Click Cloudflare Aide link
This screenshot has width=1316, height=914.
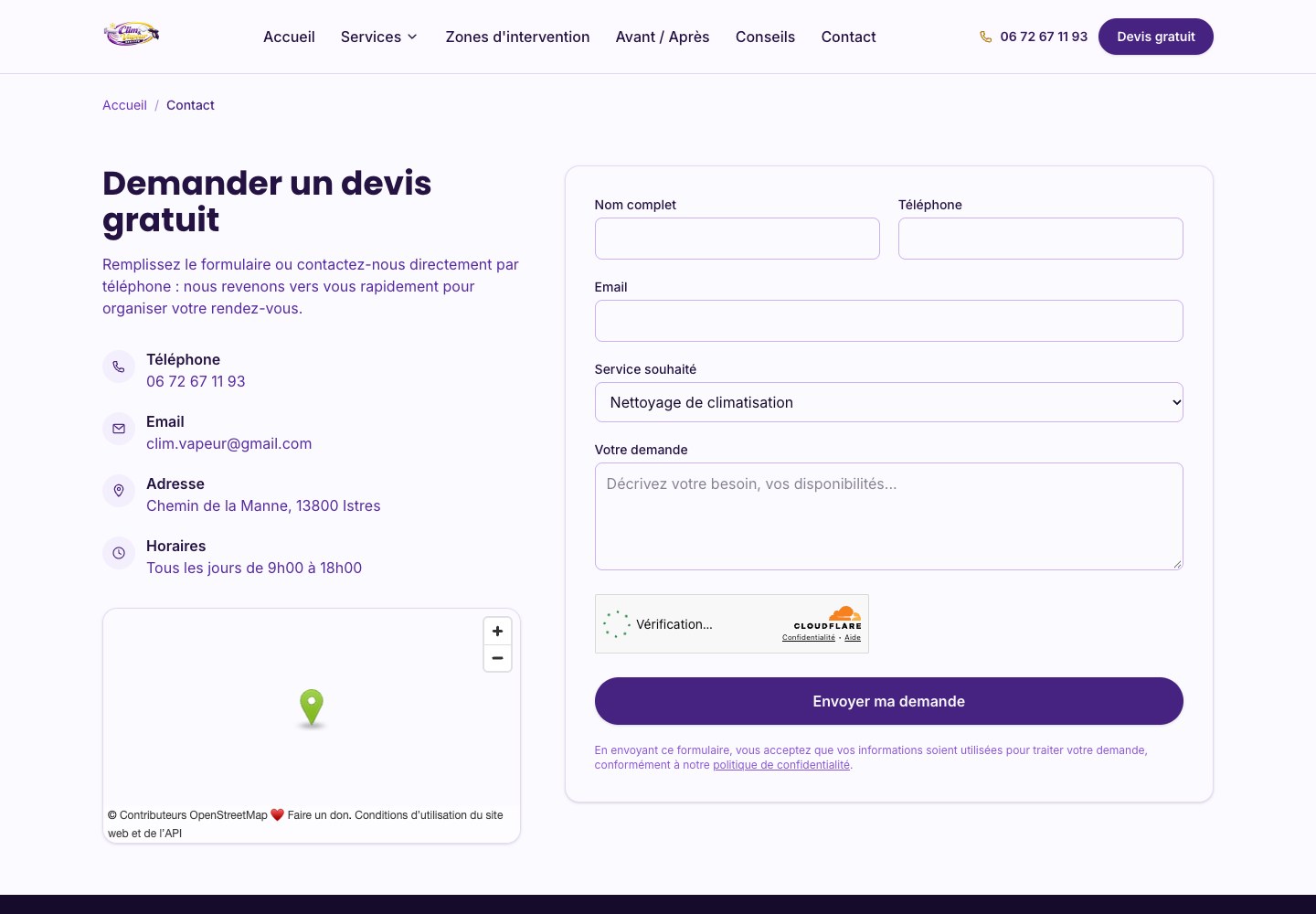[853, 637]
